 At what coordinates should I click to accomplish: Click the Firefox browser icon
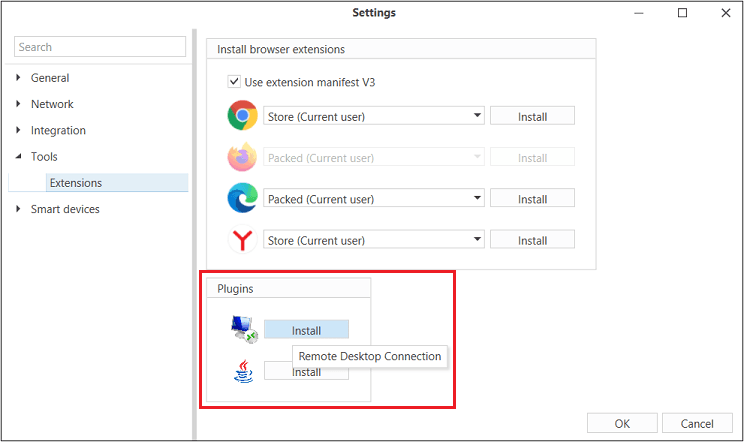pyautogui.click(x=242, y=158)
